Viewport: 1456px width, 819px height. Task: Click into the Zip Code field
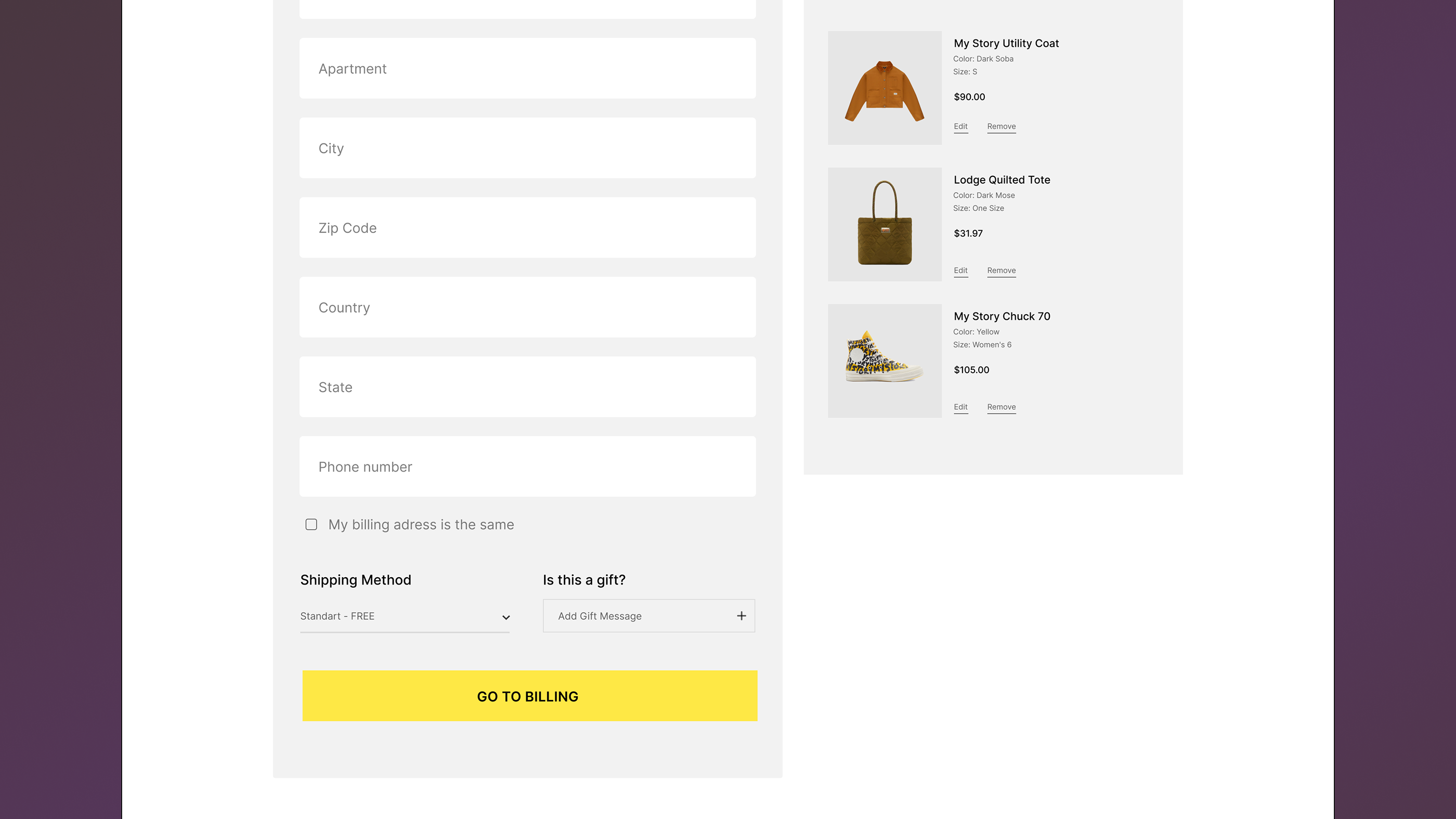(527, 228)
